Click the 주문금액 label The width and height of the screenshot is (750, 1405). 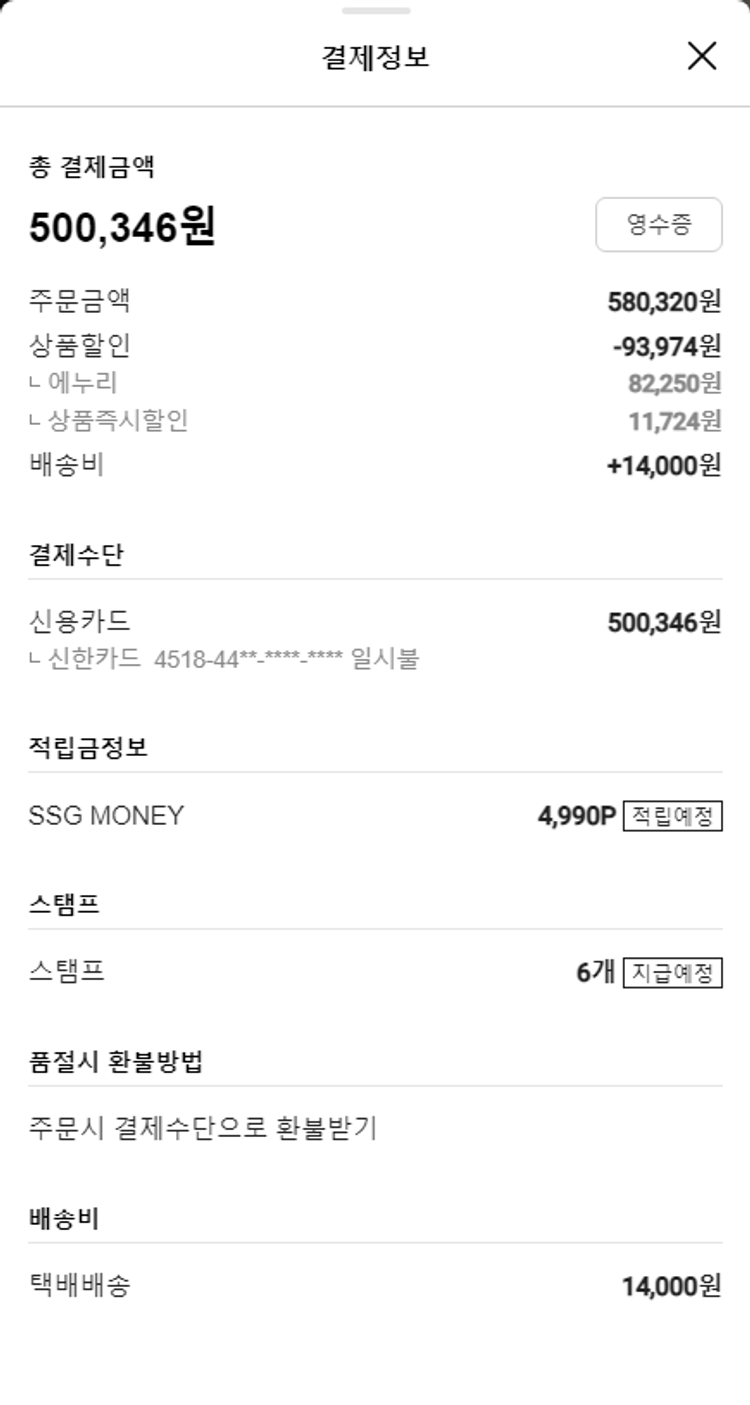pos(80,301)
